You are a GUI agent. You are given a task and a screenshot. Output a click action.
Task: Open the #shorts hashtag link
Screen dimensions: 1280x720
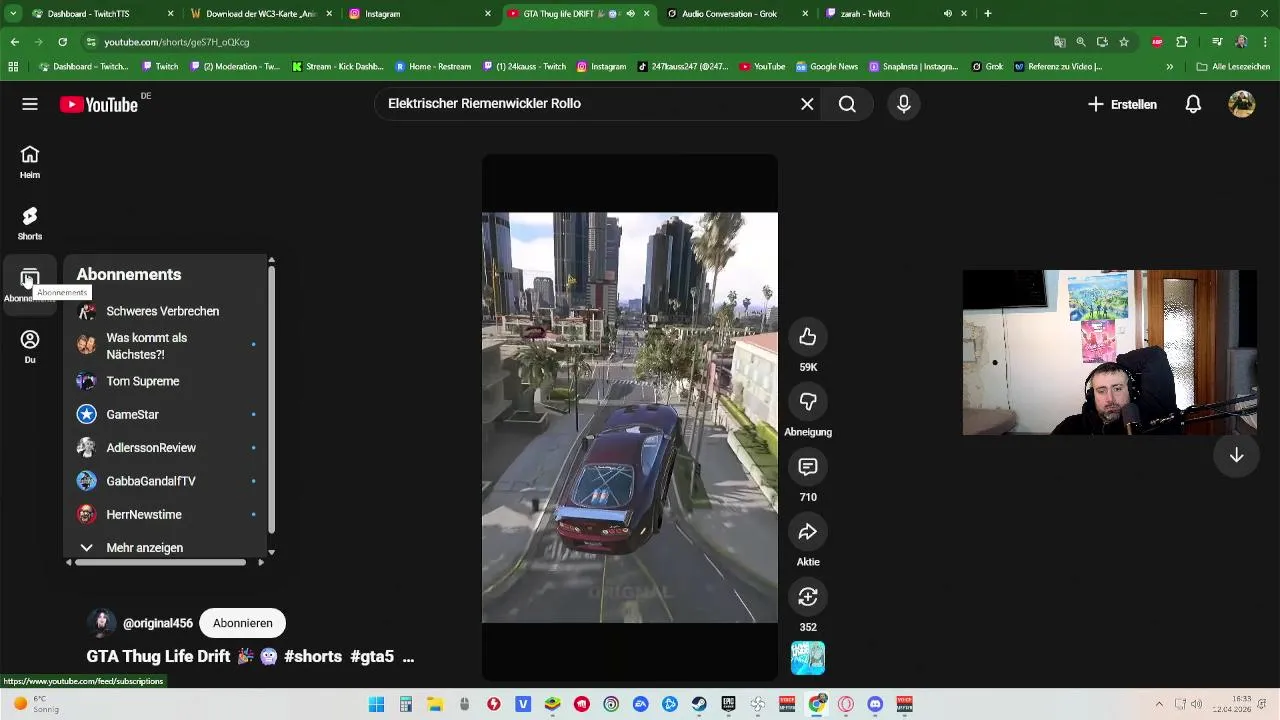click(313, 657)
